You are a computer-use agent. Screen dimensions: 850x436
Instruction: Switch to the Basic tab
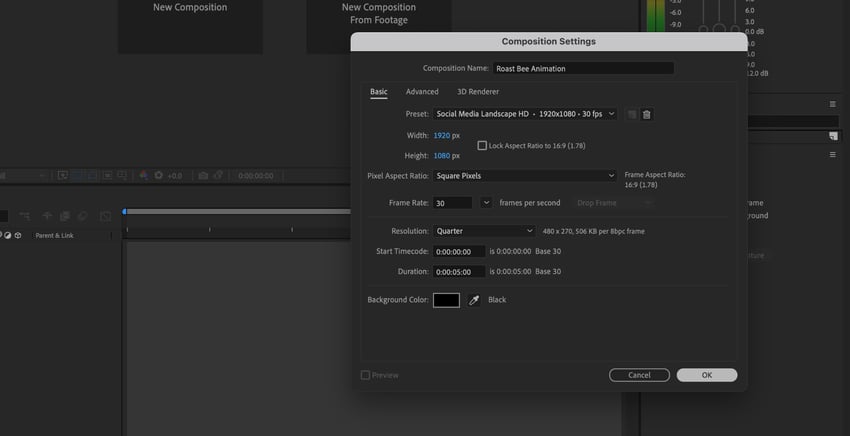[x=379, y=92]
